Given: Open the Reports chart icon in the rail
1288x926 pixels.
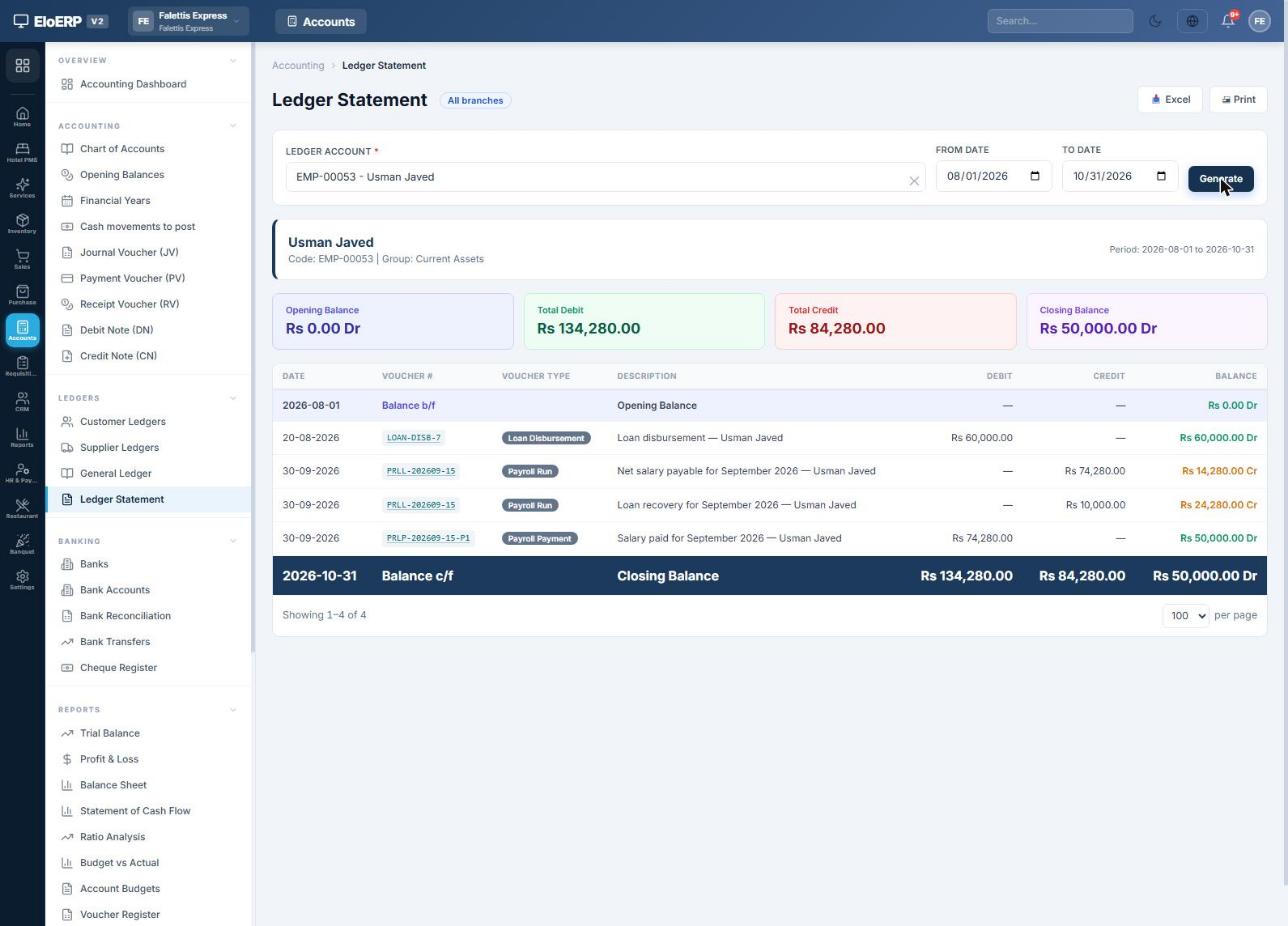Looking at the screenshot, I should point(22,437).
